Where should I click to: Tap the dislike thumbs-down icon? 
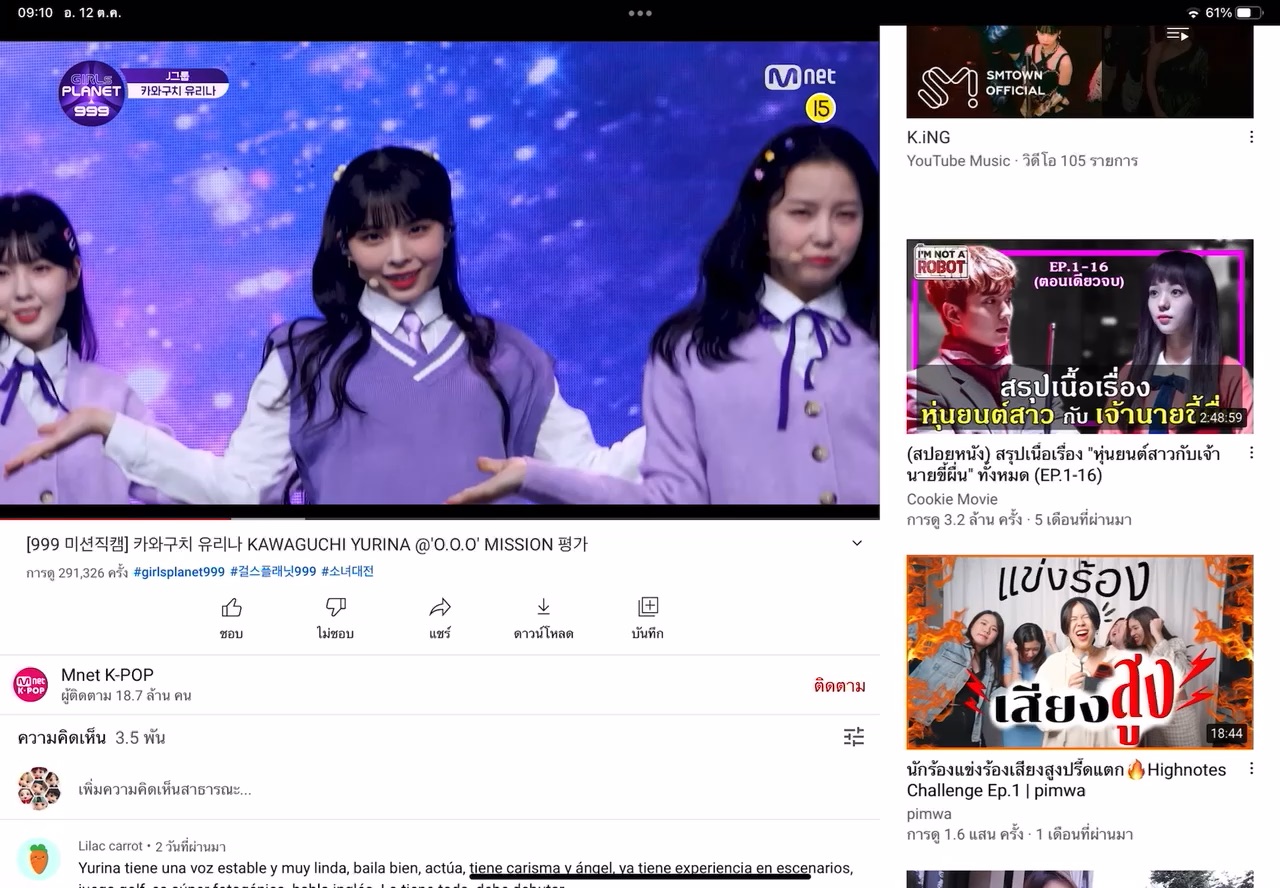(x=336, y=608)
